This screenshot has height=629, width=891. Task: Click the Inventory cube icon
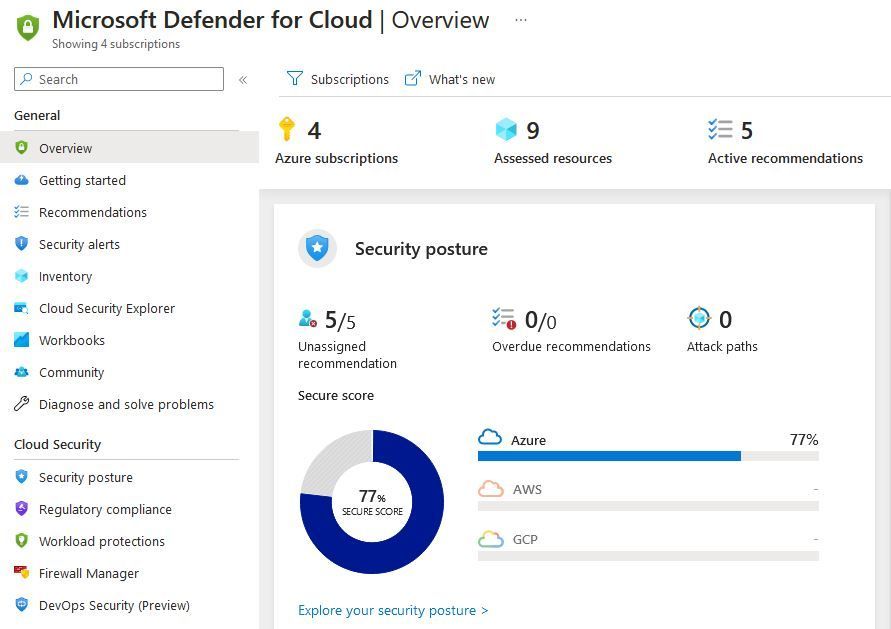point(22,276)
